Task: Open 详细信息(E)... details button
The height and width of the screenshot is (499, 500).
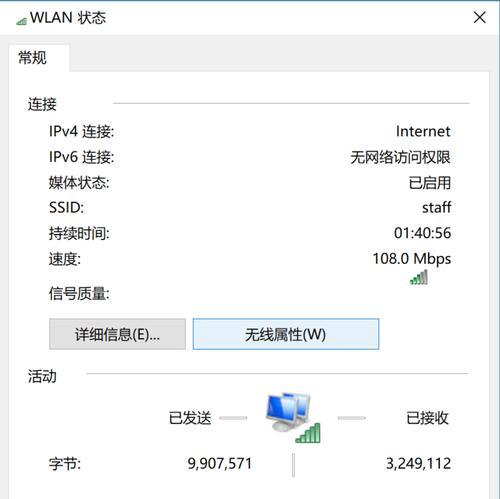Action: (x=117, y=334)
